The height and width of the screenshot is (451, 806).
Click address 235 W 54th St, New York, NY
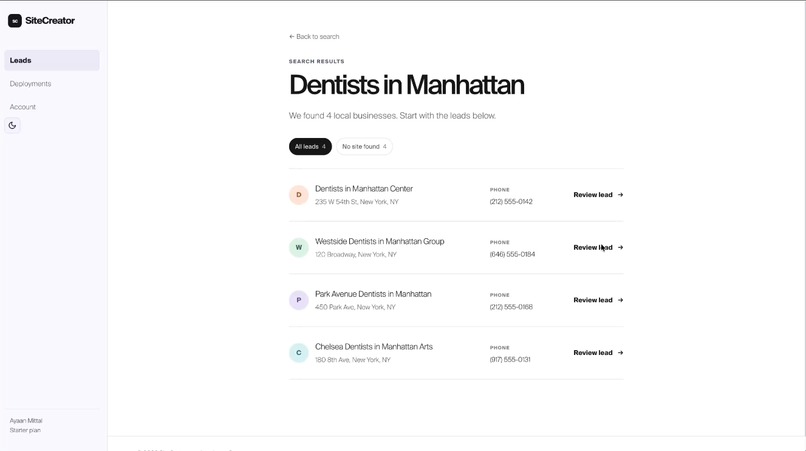click(x=357, y=202)
